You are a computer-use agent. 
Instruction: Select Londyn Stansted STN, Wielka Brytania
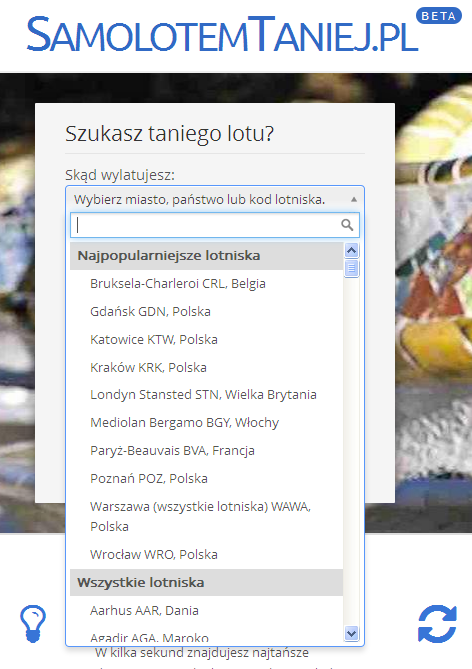(207, 395)
